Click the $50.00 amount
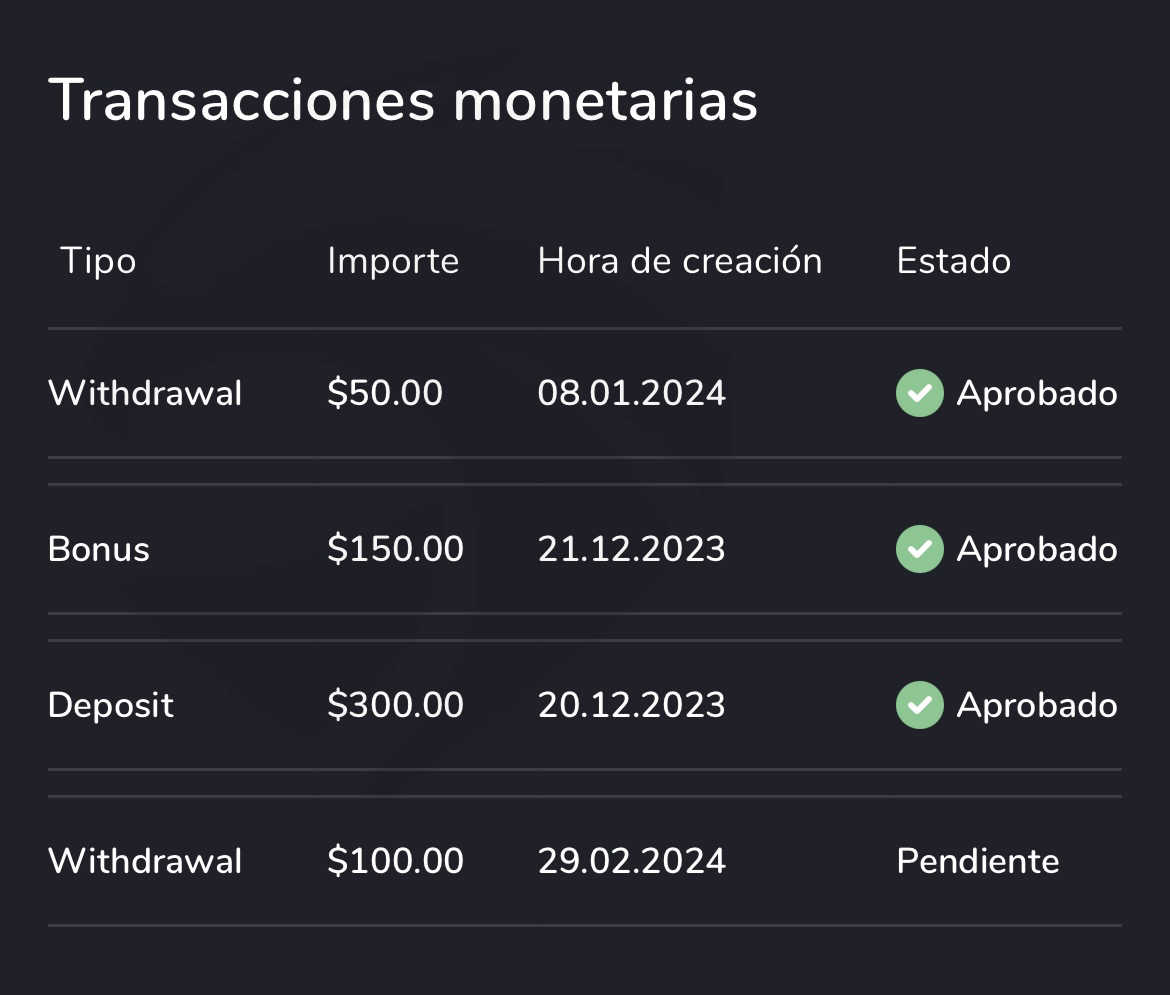The width and height of the screenshot is (1170, 995). [x=385, y=393]
